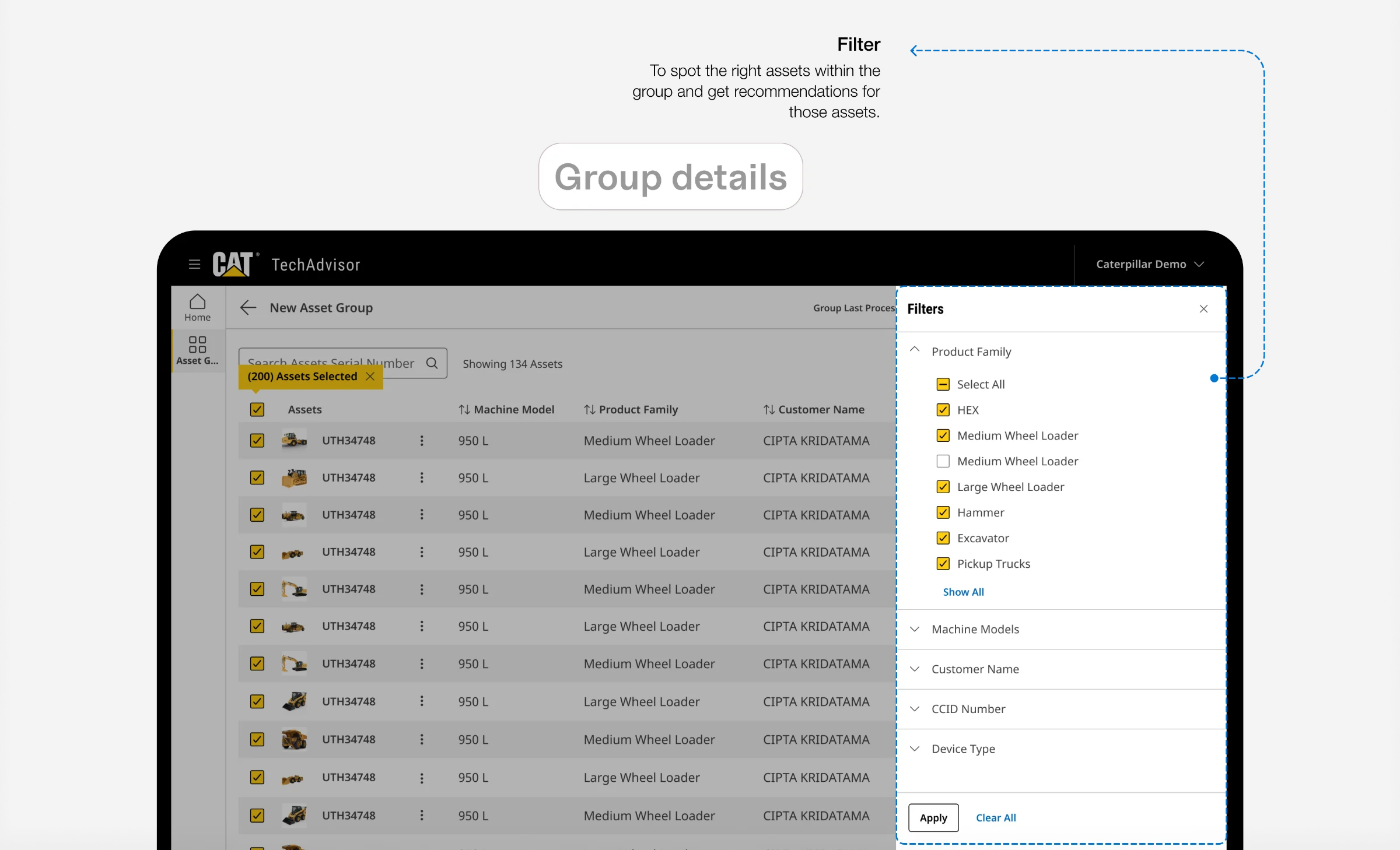The height and width of the screenshot is (850, 1400).
Task: Go to Home in sidebar
Action: coord(197,307)
